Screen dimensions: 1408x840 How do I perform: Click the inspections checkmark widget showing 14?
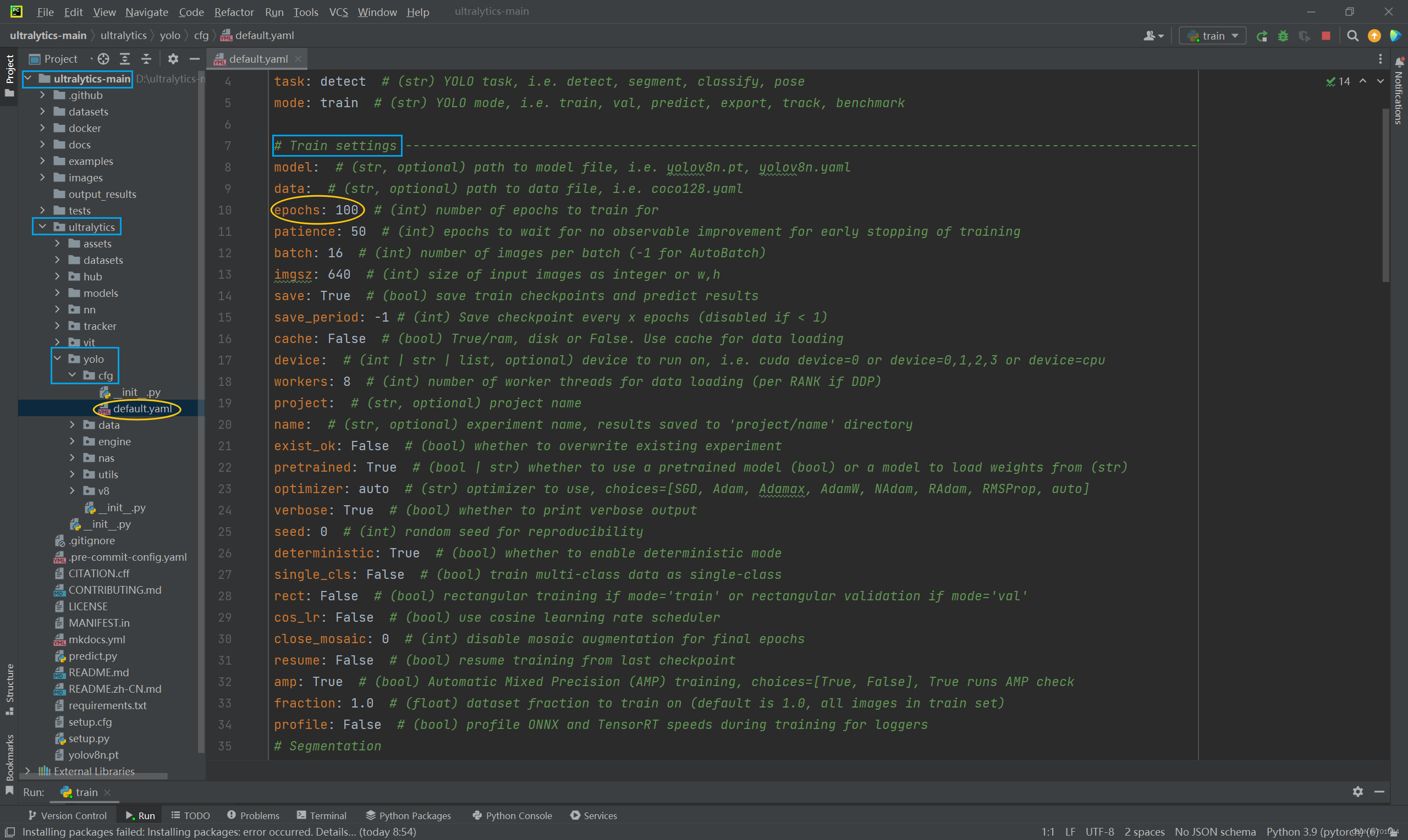[1338, 81]
